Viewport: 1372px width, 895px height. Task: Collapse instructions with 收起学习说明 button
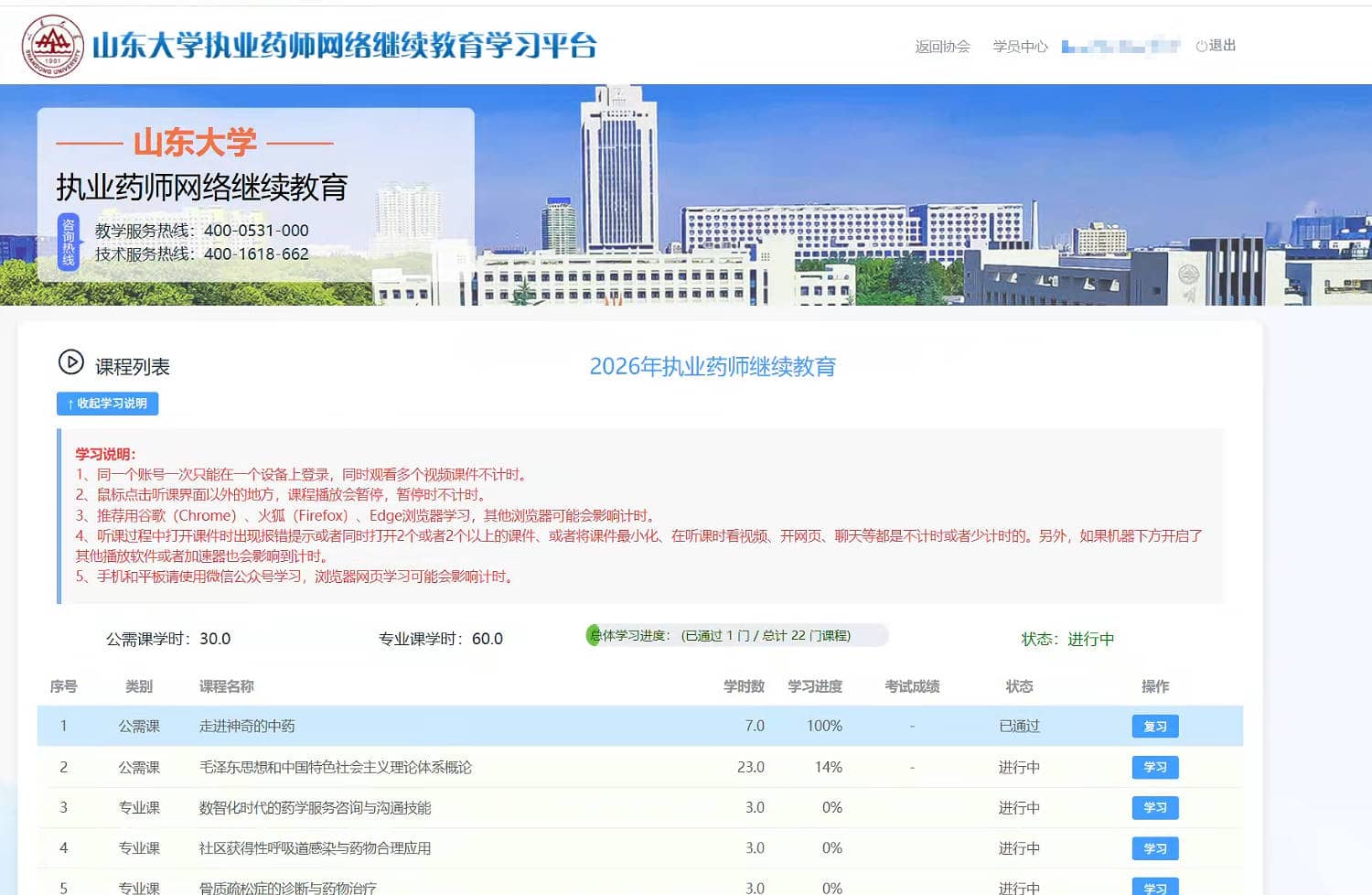point(107,404)
